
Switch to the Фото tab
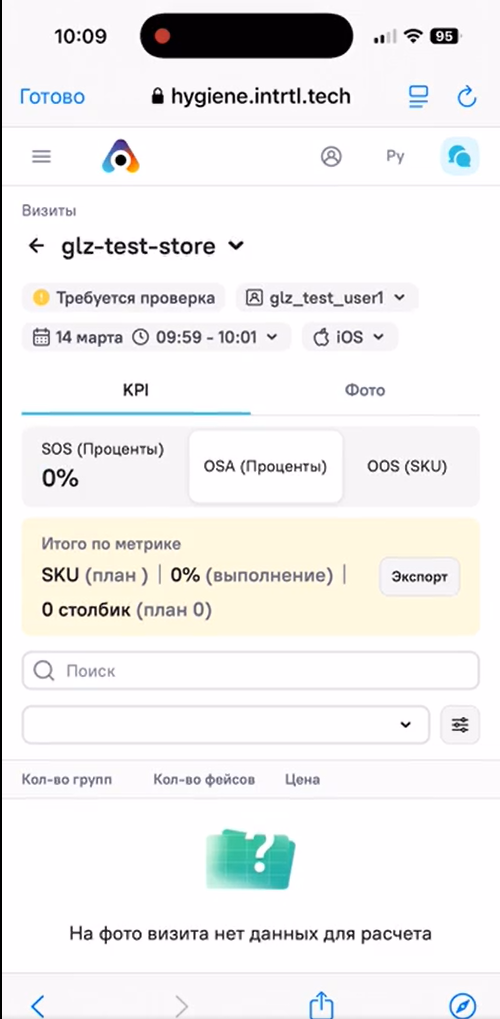(x=365, y=391)
